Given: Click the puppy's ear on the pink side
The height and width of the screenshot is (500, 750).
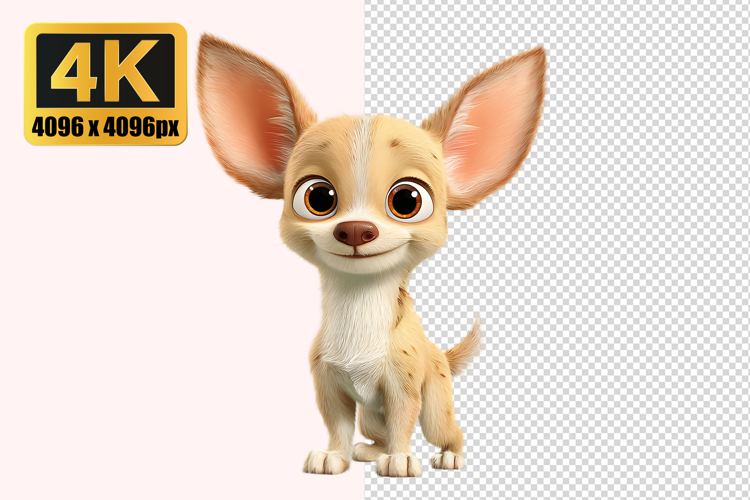Looking at the screenshot, I should [x=247, y=115].
